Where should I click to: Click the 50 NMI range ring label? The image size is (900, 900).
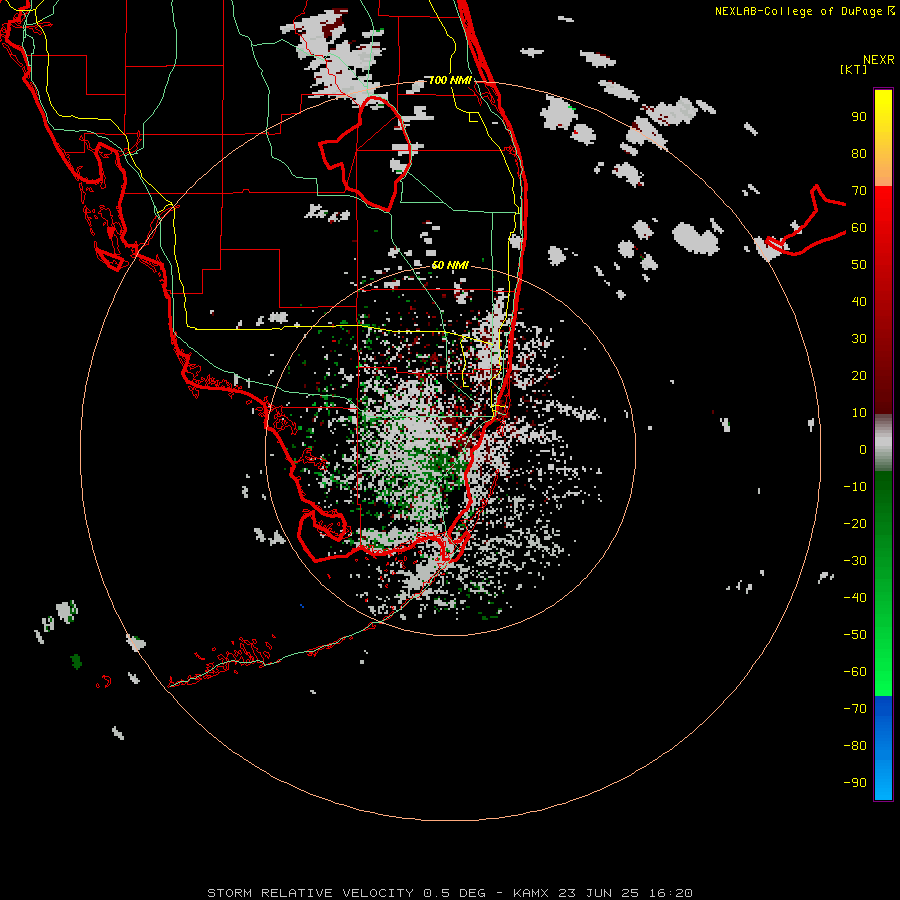pos(451,265)
